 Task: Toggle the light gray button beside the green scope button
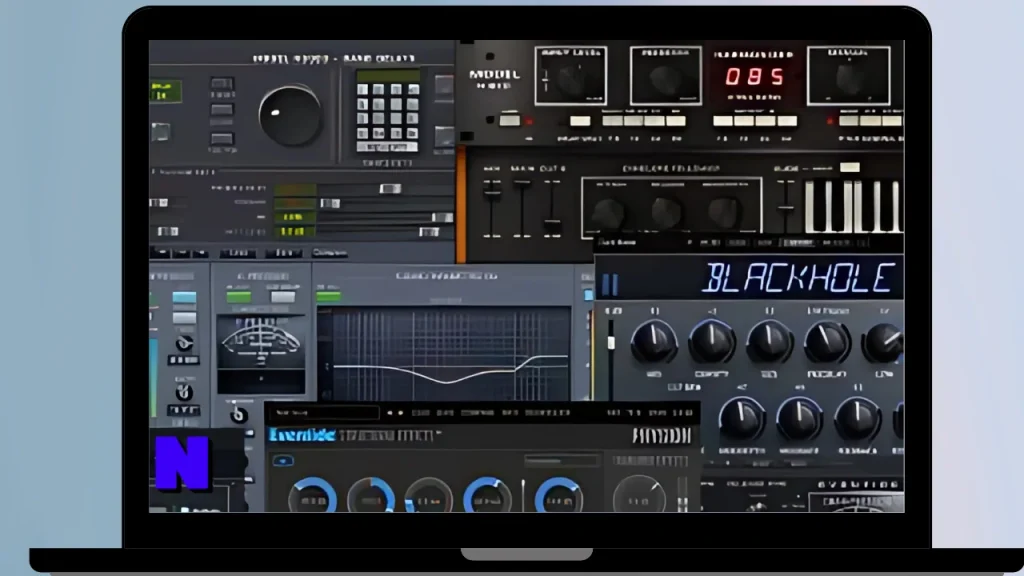pyautogui.click(x=282, y=296)
